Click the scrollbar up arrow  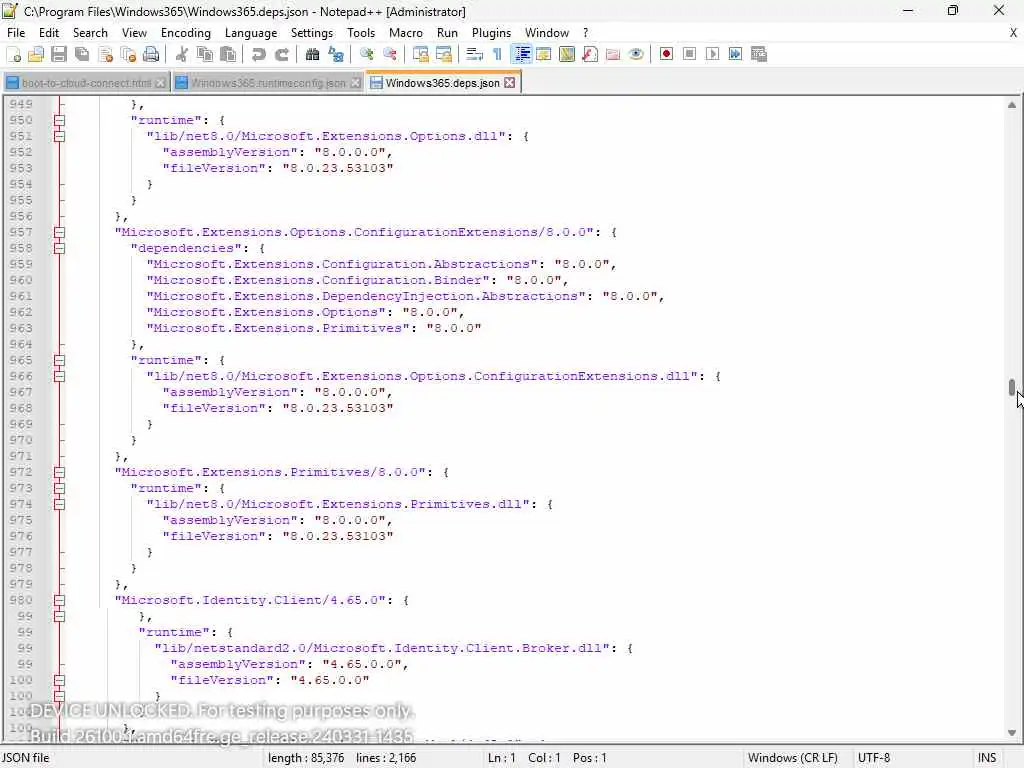pyautogui.click(x=1012, y=104)
